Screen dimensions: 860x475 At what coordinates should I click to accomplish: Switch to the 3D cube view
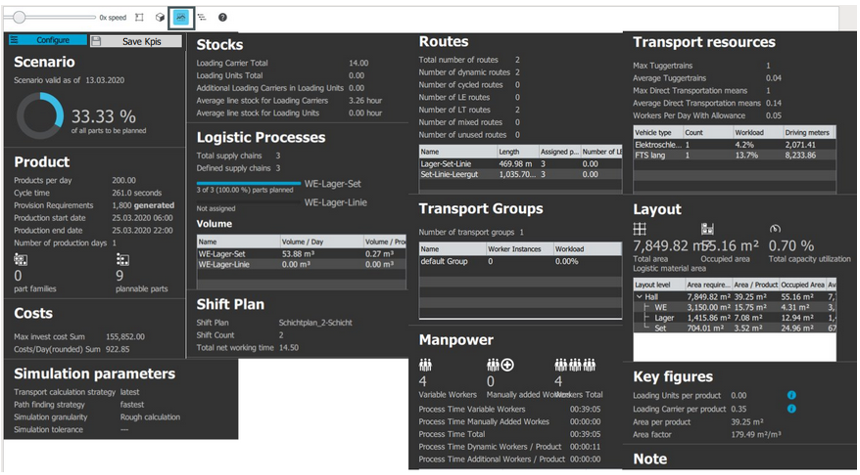160,18
